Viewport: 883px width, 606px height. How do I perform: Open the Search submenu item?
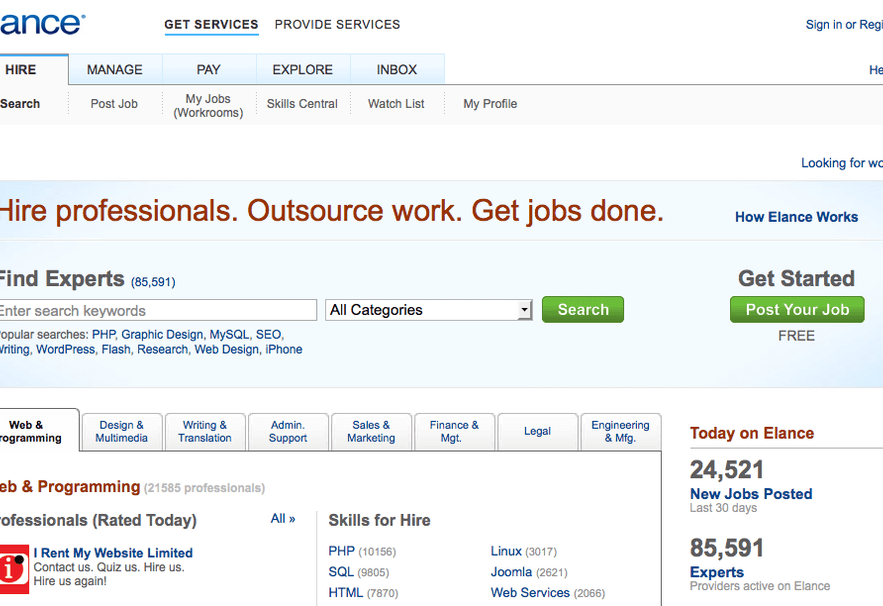click(20, 104)
